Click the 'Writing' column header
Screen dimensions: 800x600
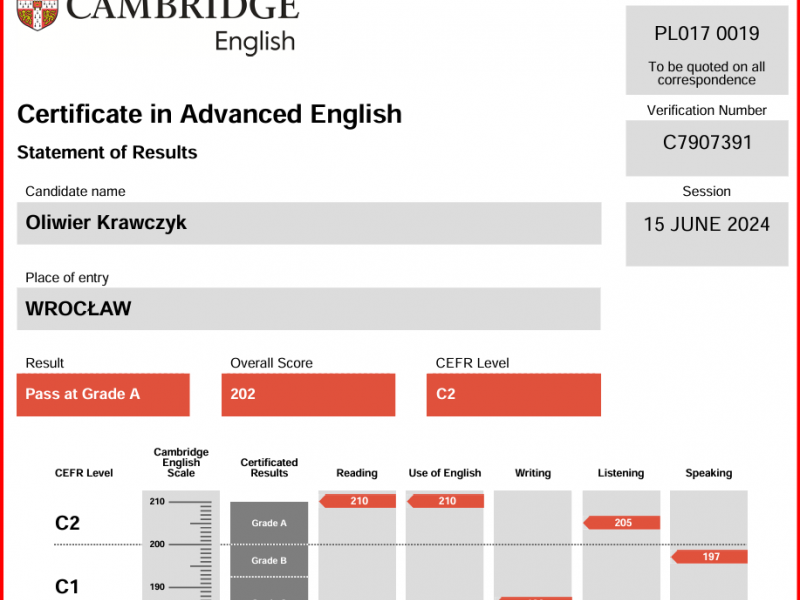(x=533, y=473)
